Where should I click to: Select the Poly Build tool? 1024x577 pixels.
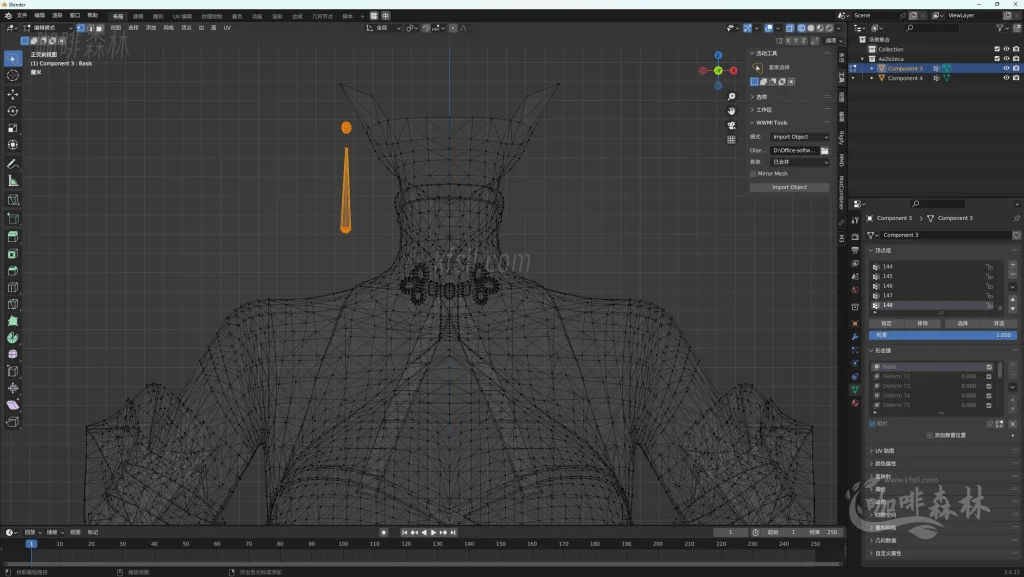[x=12, y=321]
